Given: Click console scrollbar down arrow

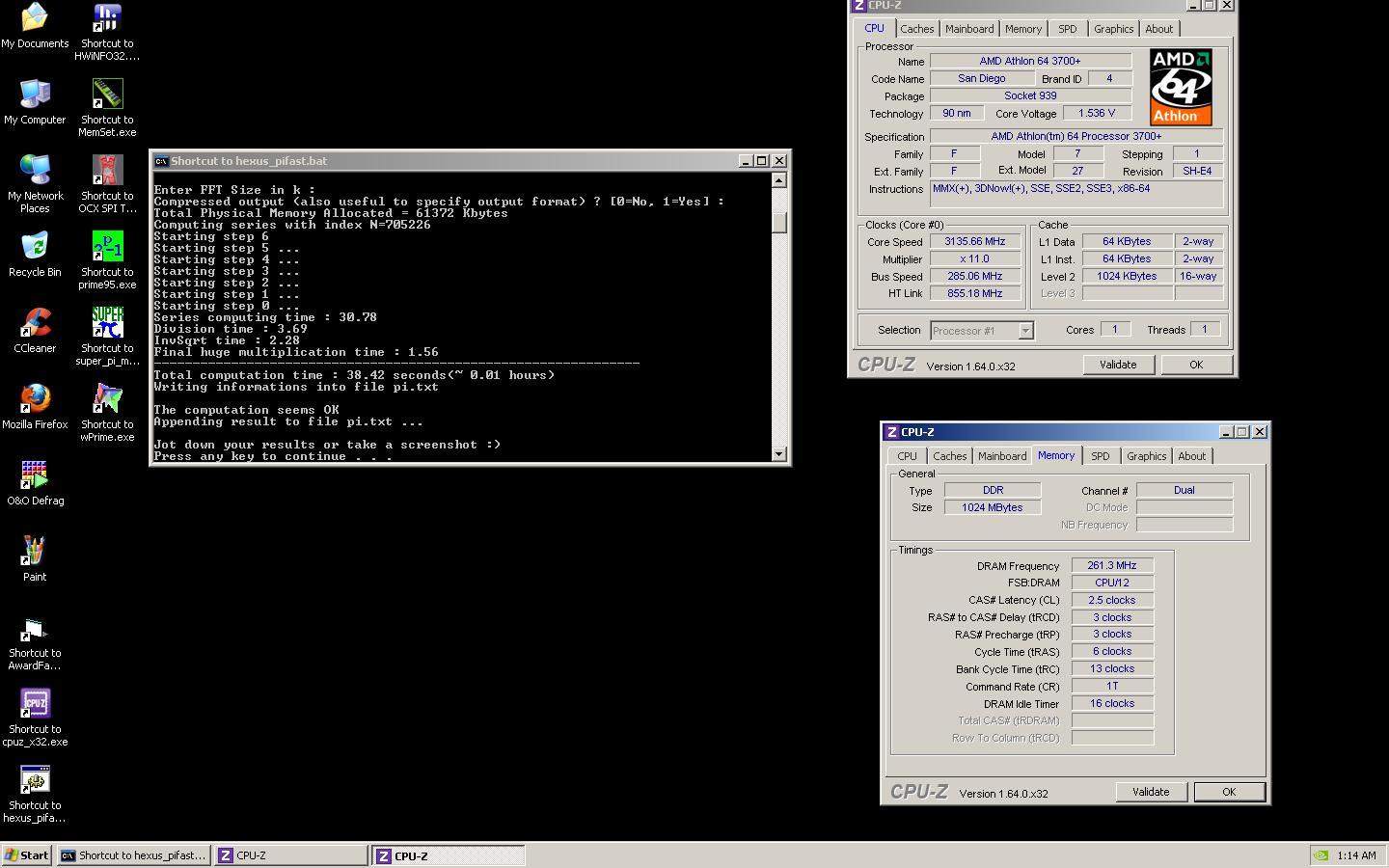Looking at the screenshot, I should [779, 453].
